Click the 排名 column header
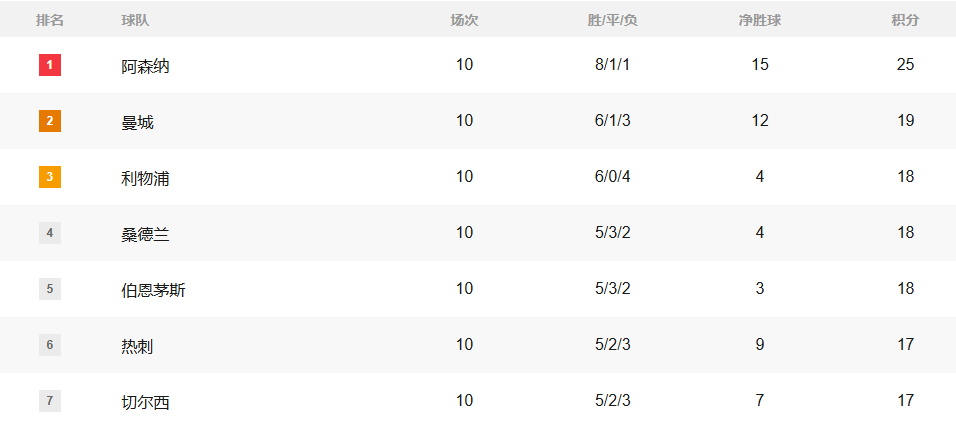 [x=50, y=20]
